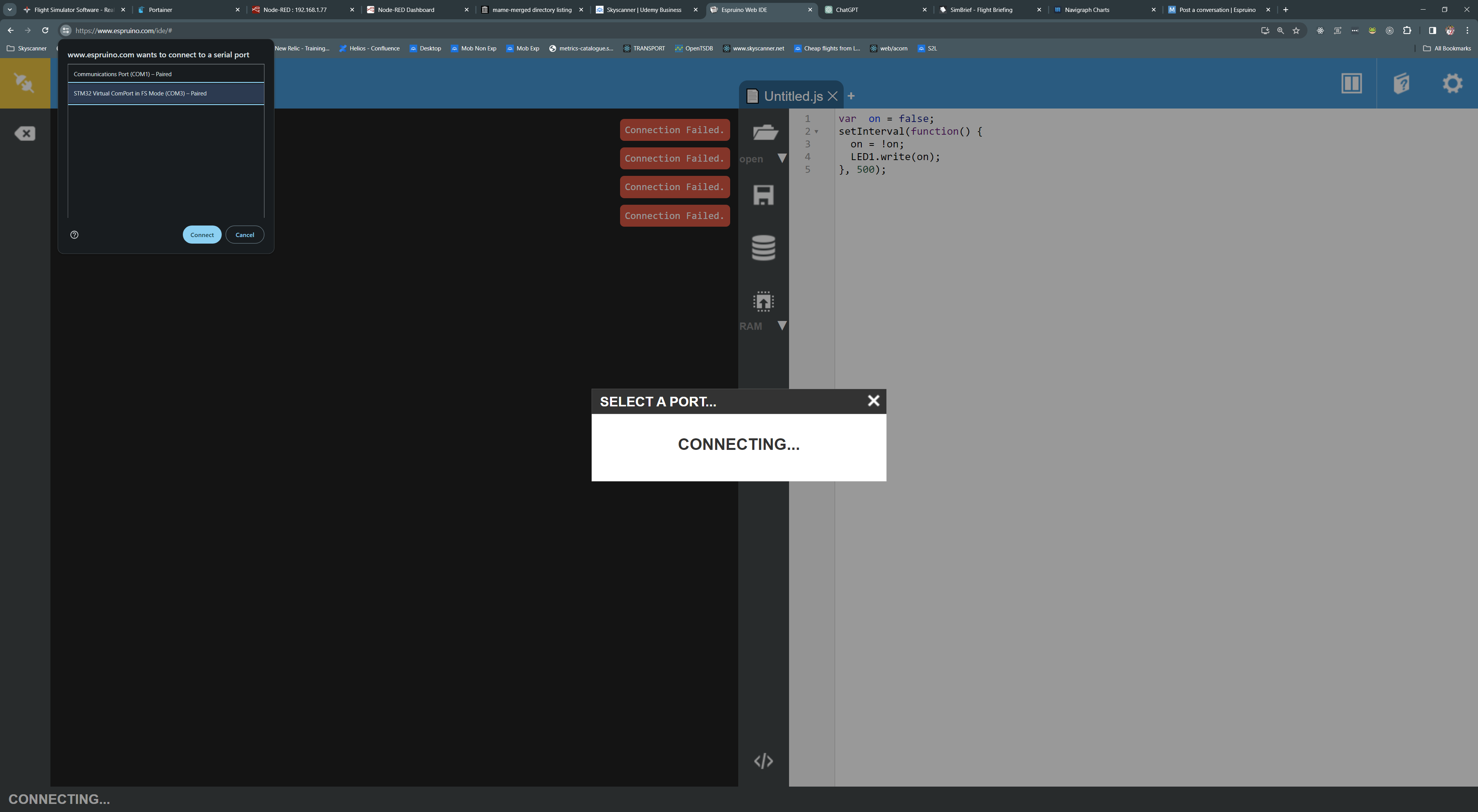Click the browser back arrow
The width and height of the screenshot is (1478, 812).
11,30
